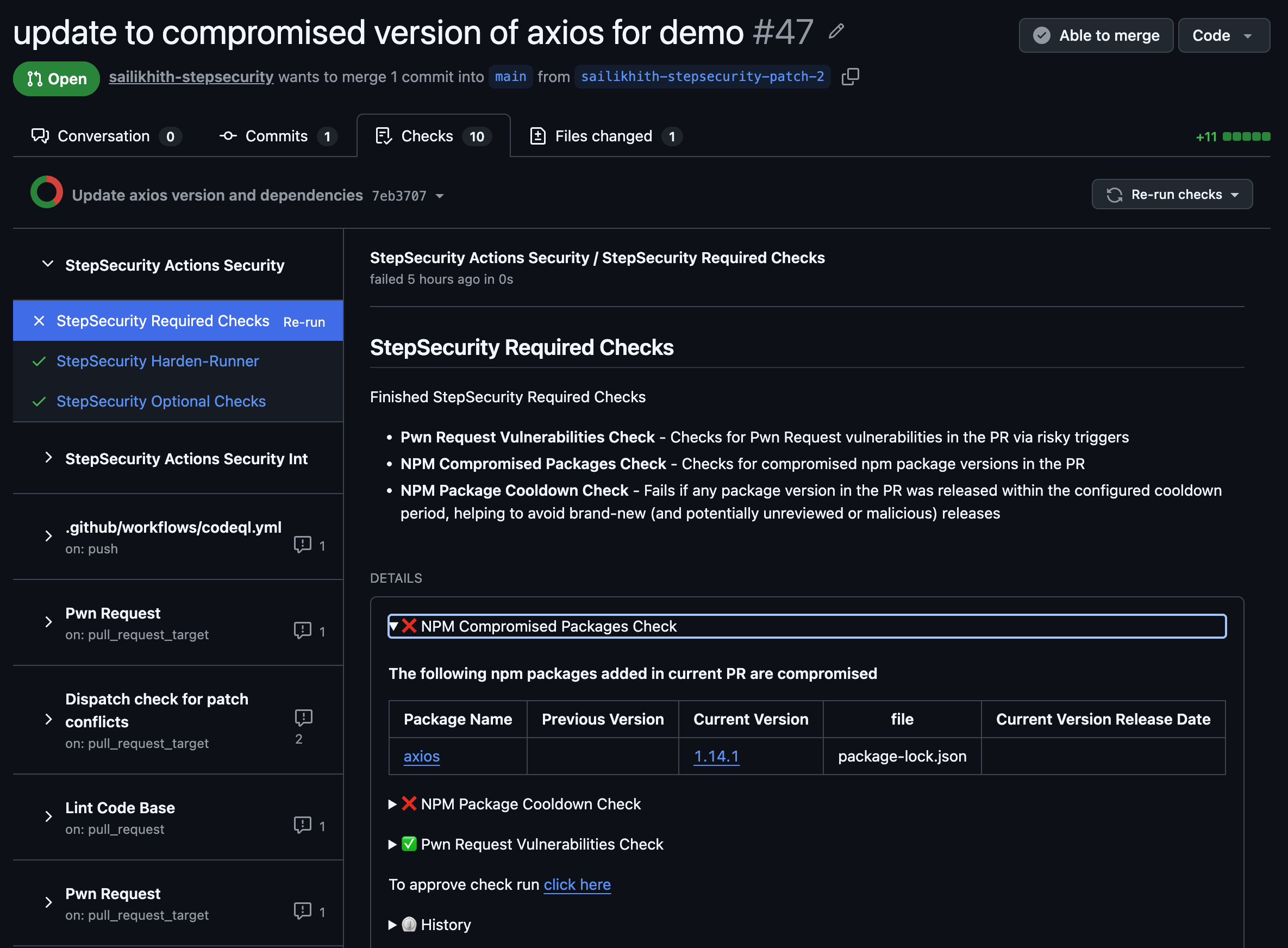This screenshot has width=1288, height=948.
Task: Expand Pwn Request Vulnerabilities Check details
Action: tap(541, 844)
